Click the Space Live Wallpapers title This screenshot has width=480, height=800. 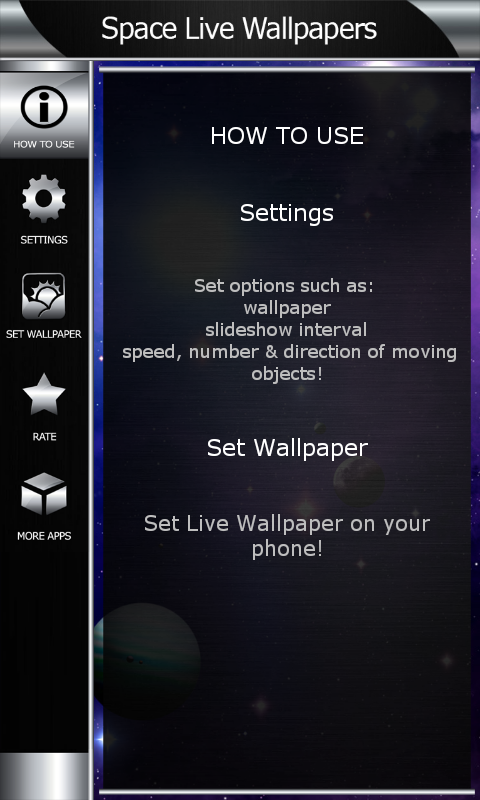click(x=239, y=29)
